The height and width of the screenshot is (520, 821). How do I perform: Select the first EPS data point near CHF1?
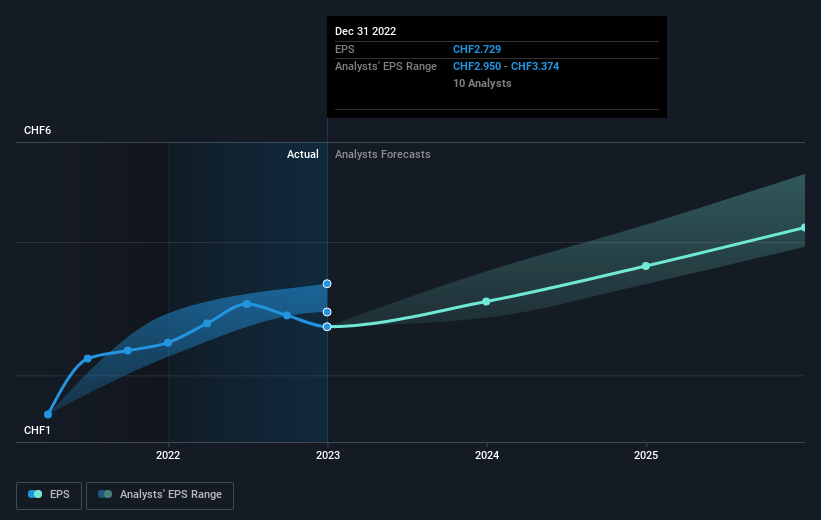click(x=48, y=414)
